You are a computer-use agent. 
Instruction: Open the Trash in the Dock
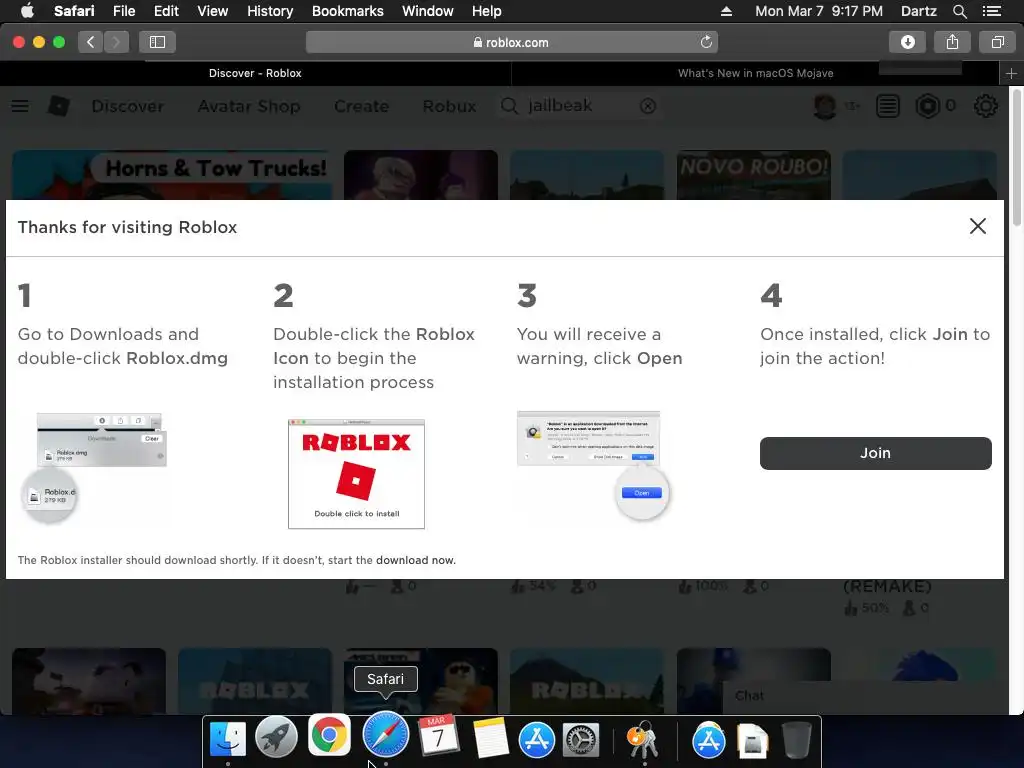click(797, 739)
